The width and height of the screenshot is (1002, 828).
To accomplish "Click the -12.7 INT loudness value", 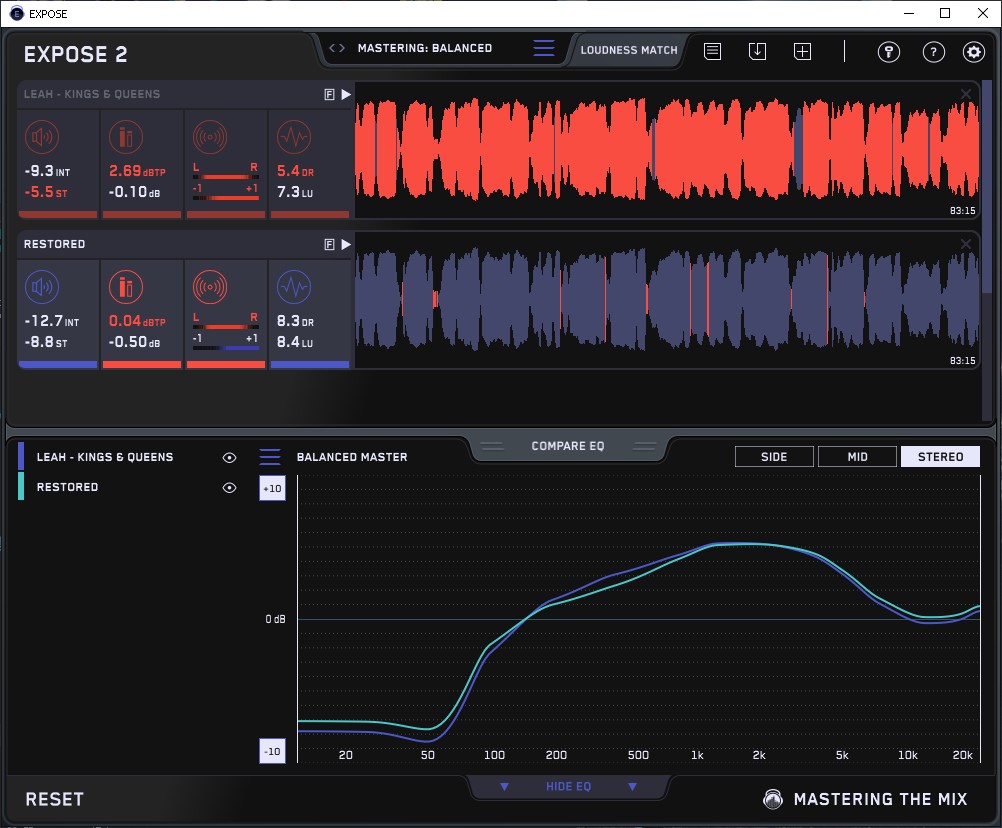I will click(52, 321).
